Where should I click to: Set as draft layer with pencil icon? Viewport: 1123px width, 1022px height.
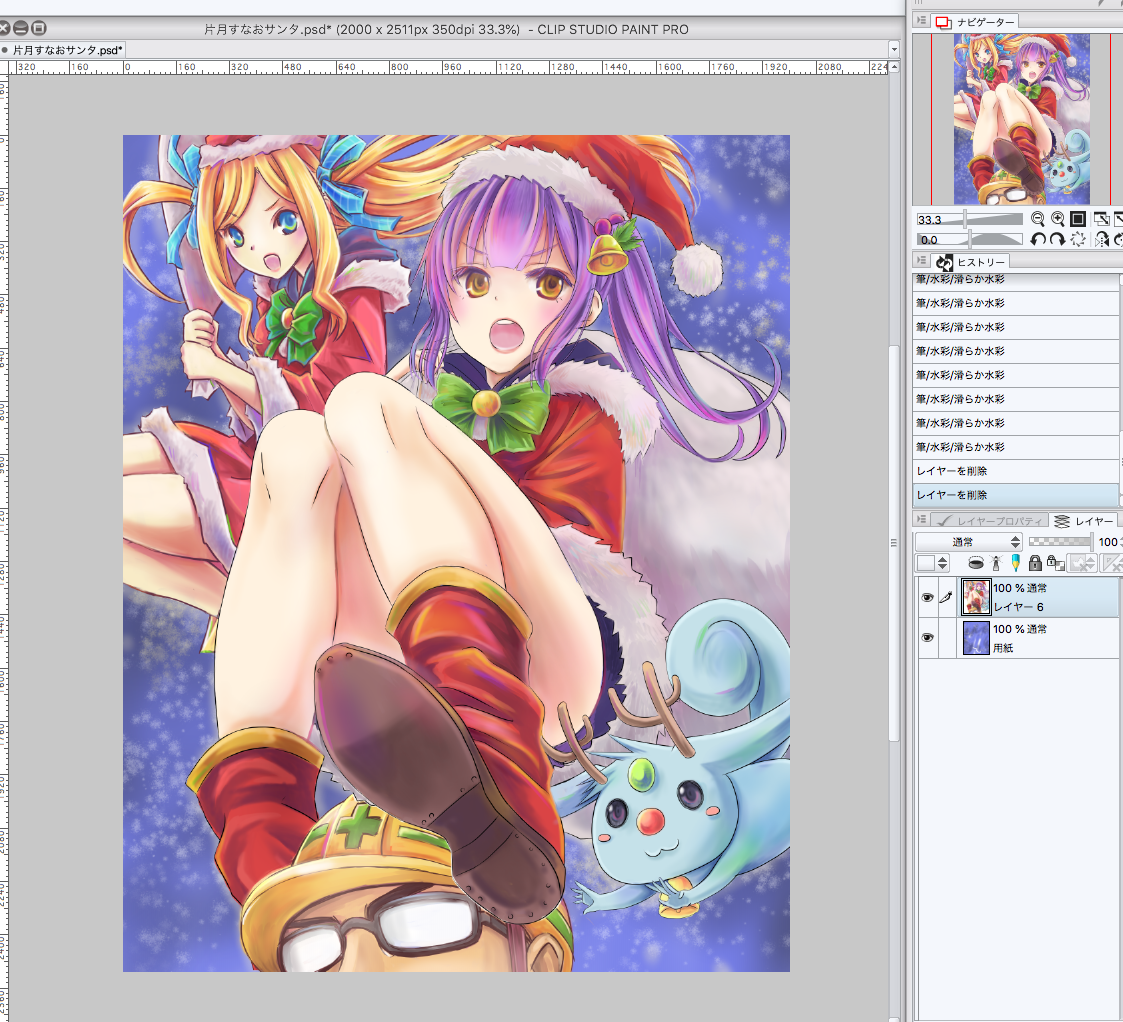[1015, 563]
